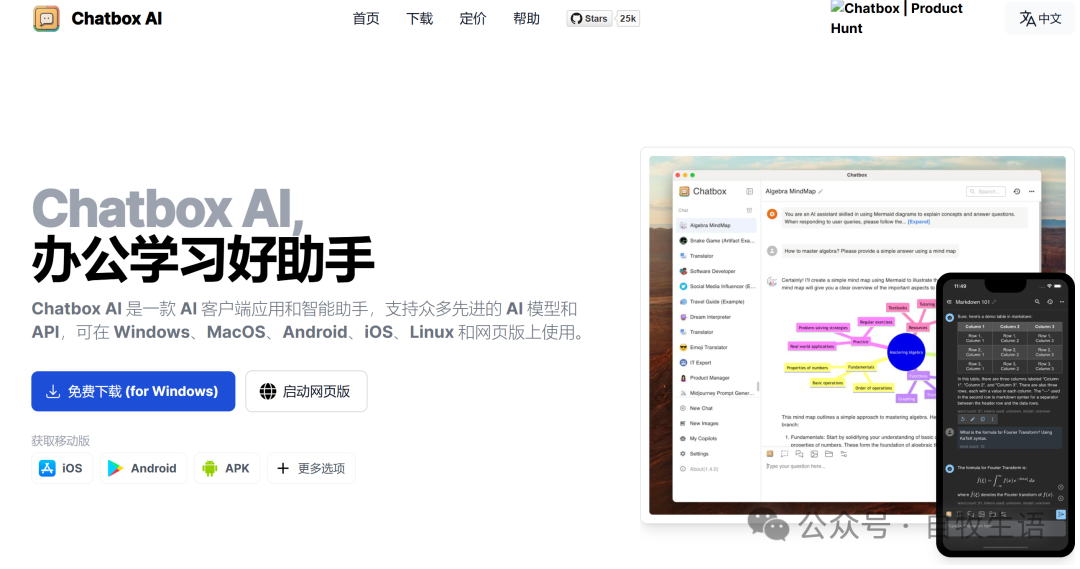Select IT Expert in the preview sidebar
The height and width of the screenshot is (569, 1080).
point(716,362)
